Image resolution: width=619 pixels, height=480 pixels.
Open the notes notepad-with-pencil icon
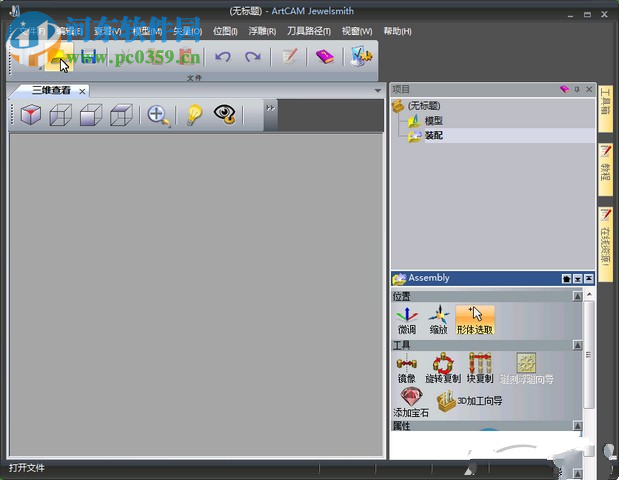[x=289, y=56]
